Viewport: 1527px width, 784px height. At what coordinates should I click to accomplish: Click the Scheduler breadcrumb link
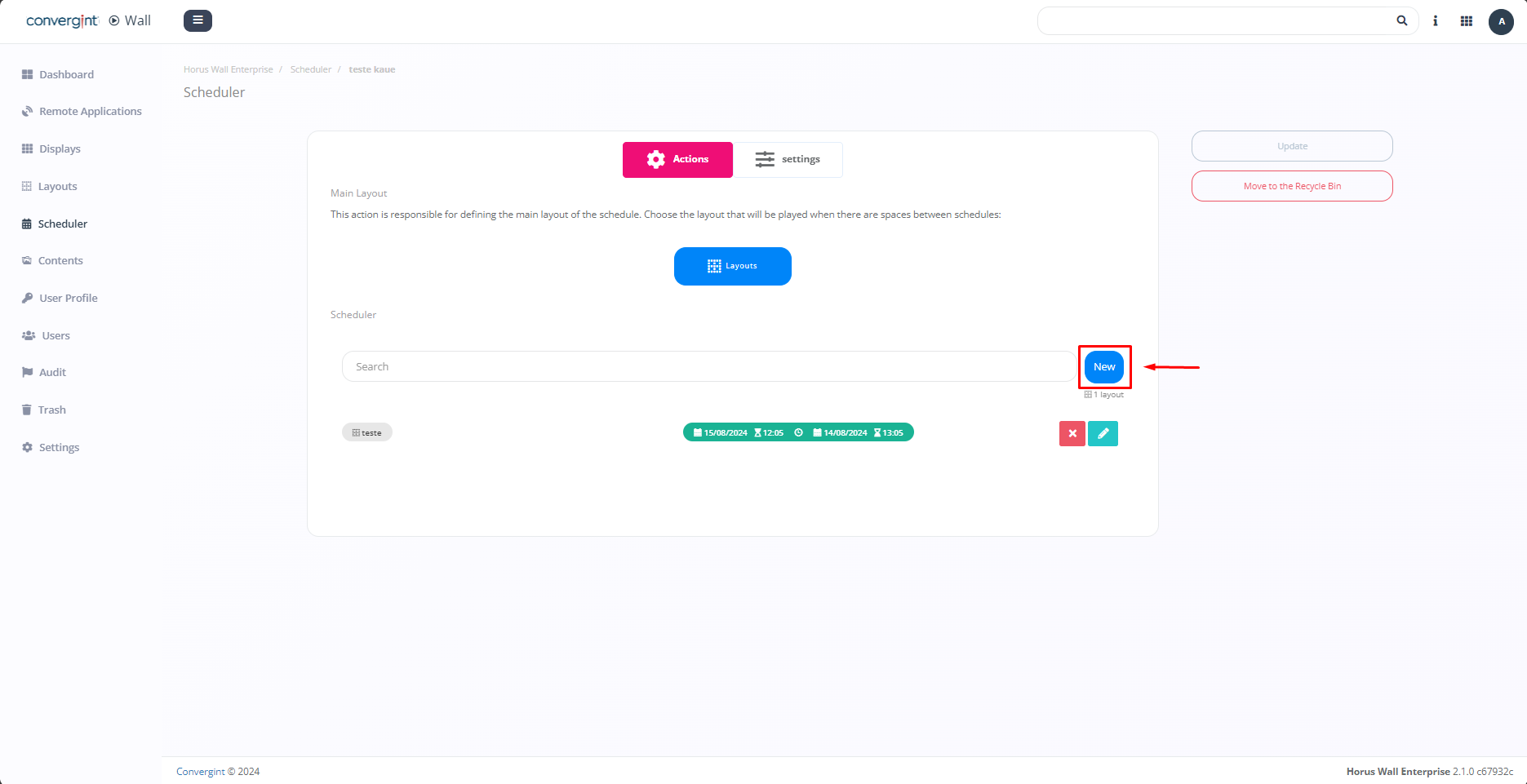click(x=310, y=69)
